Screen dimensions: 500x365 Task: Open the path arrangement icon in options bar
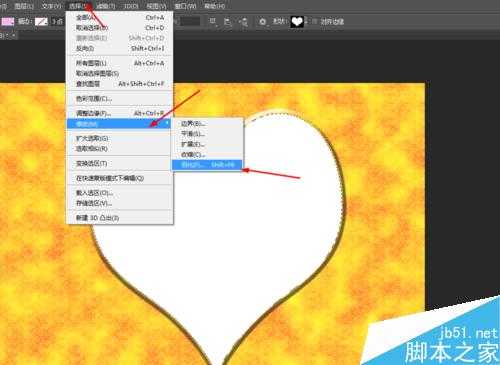pyautogui.click(x=244, y=22)
